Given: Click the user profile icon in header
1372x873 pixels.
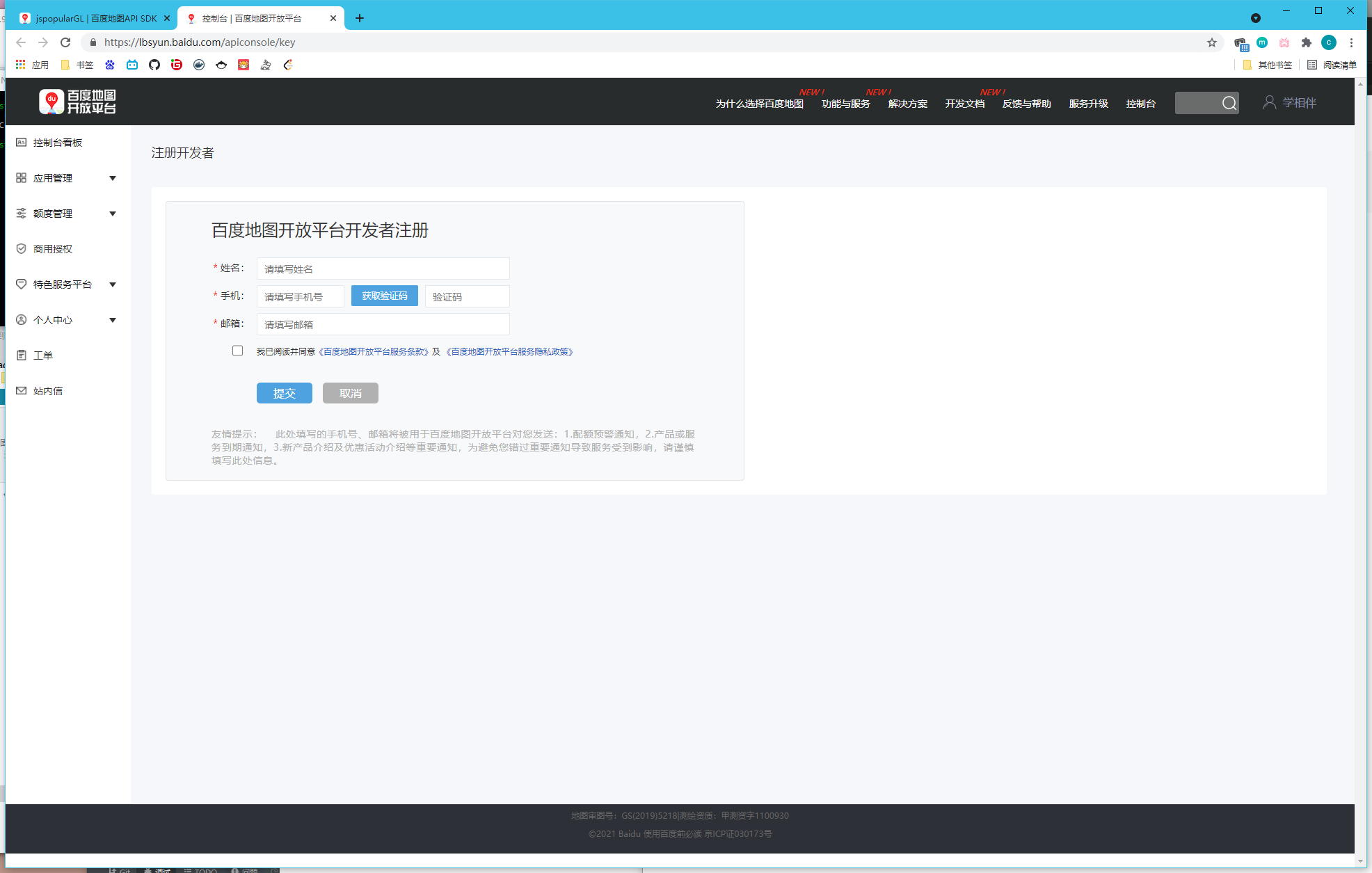Looking at the screenshot, I should tap(1269, 102).
